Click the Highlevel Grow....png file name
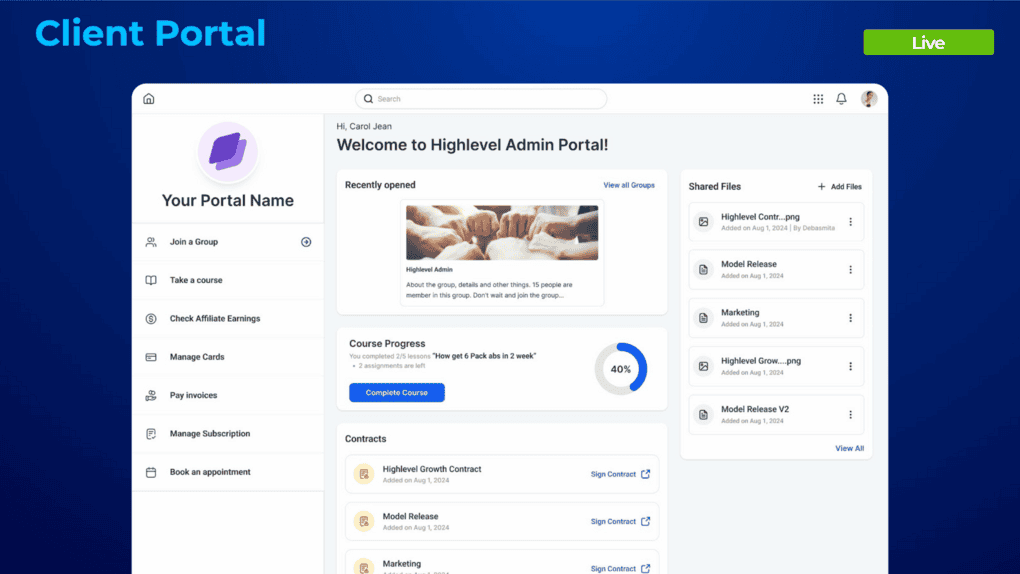The image size is (1020, 574). (761, 361)
